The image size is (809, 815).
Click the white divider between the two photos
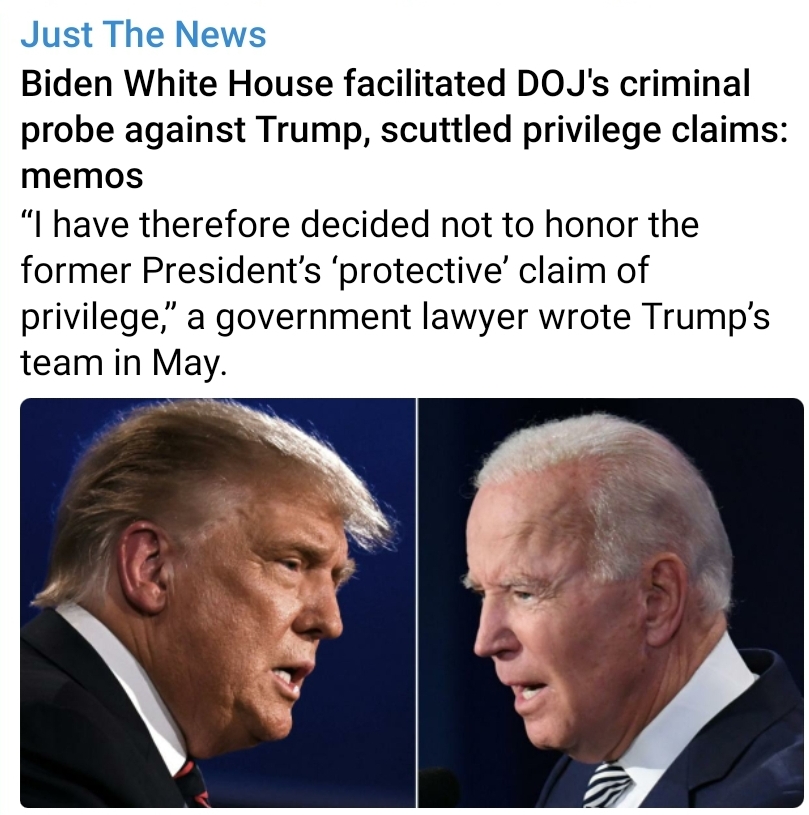pos(416,603)
